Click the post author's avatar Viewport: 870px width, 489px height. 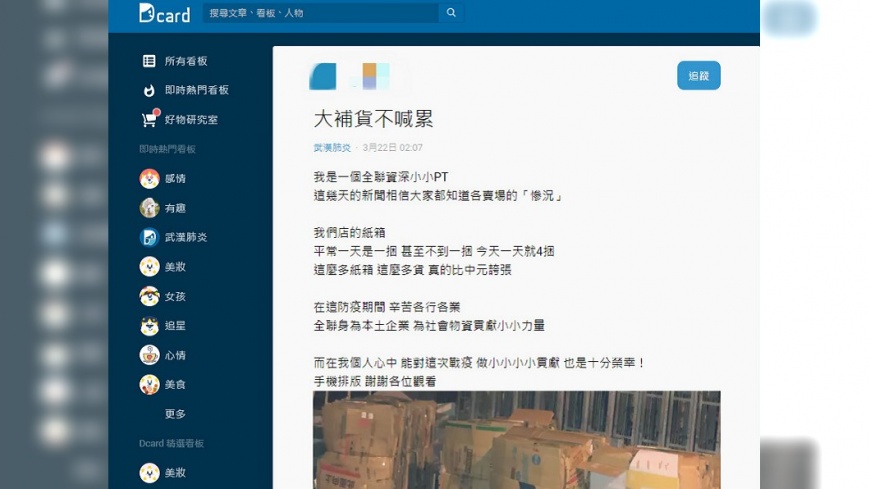322,76
